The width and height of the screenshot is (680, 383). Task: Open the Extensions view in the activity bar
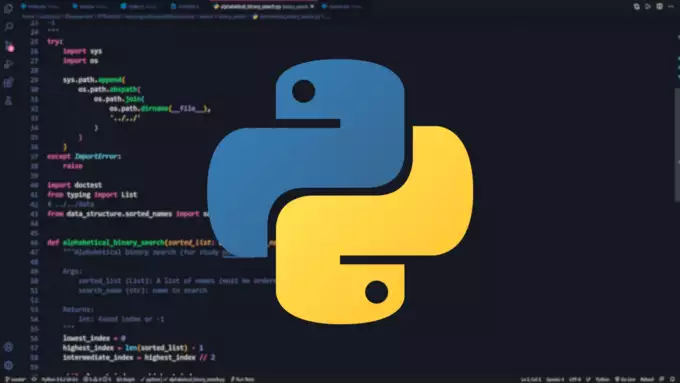8,82
